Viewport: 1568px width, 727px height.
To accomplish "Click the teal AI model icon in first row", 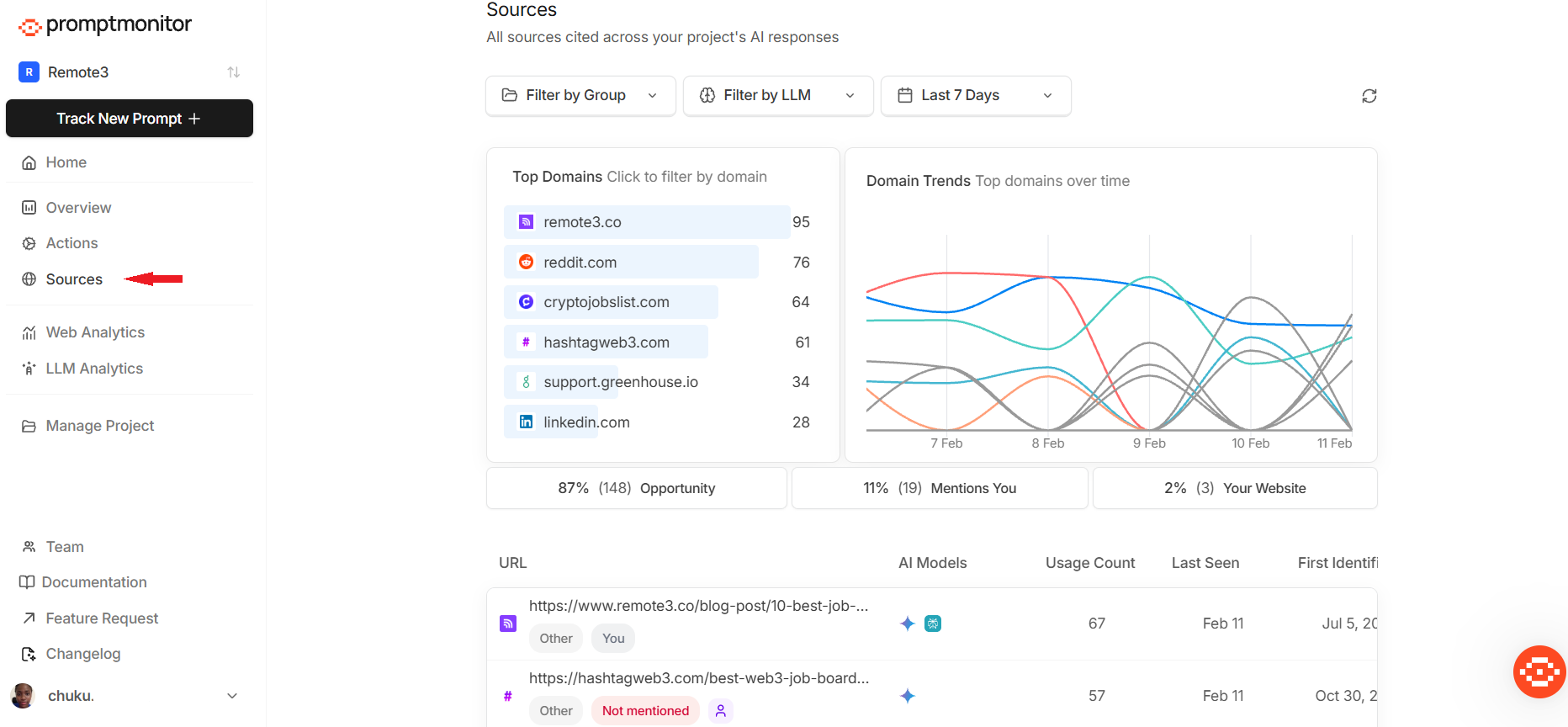I will pyautogui.click(x=933, y=624).
